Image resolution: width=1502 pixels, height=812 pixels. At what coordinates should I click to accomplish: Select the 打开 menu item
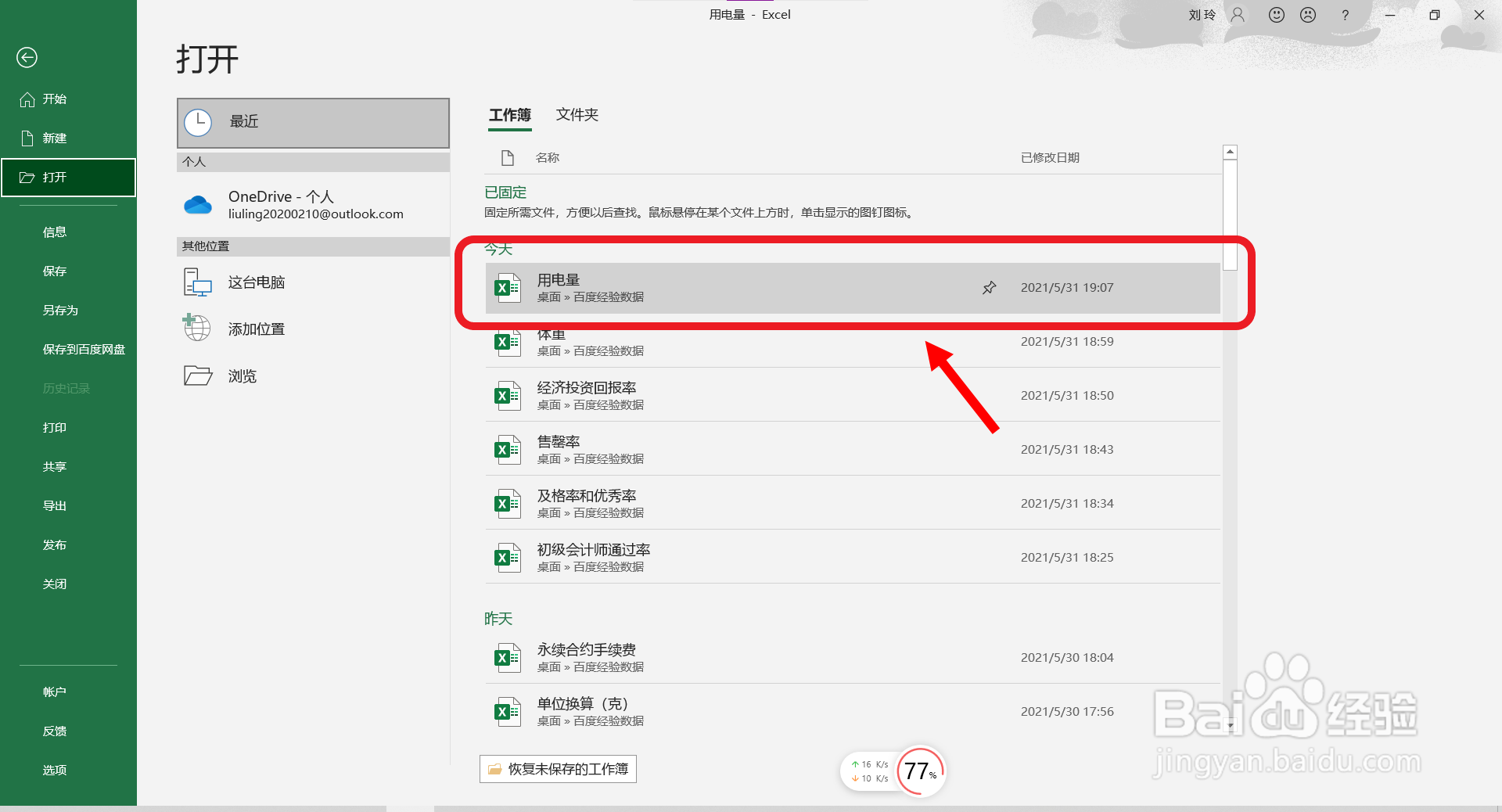(68, 178)
